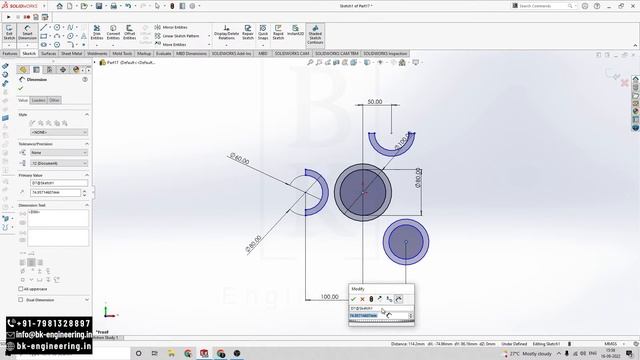Screen dimensions: 640x360
Task: Expand the Dual Dimension section
Action: point(87,300)
